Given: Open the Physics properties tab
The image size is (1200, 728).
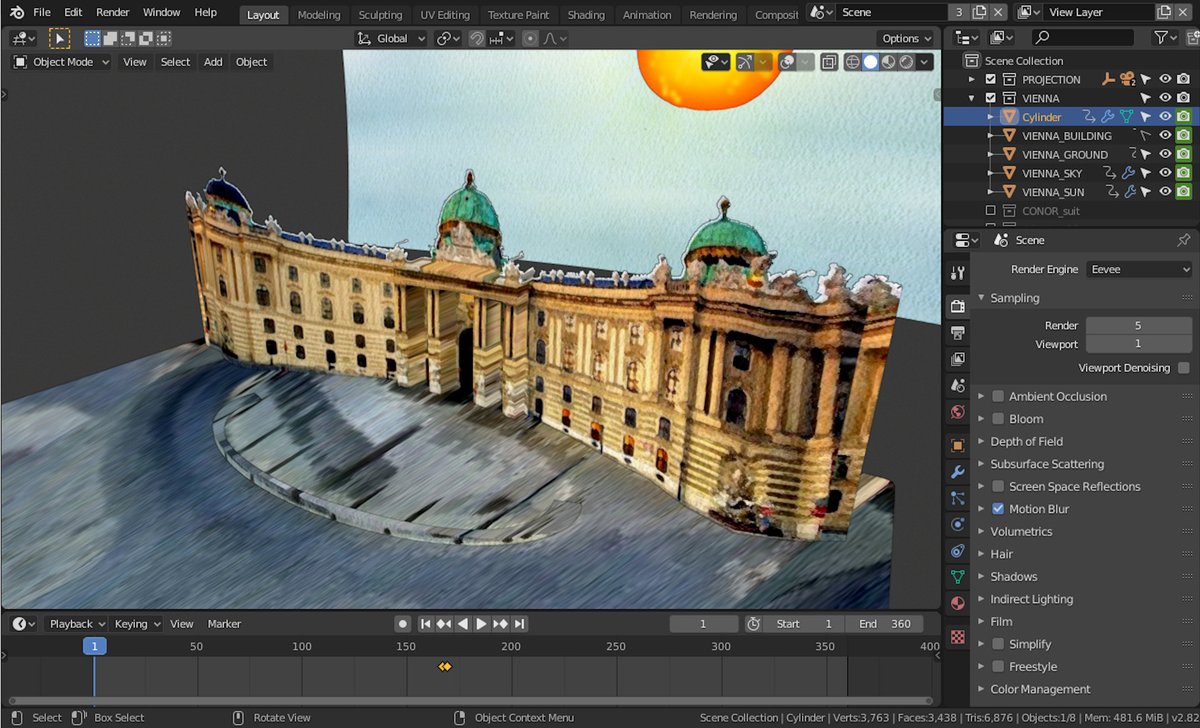Looking at the screenshot, I should [x=957, y=524].
